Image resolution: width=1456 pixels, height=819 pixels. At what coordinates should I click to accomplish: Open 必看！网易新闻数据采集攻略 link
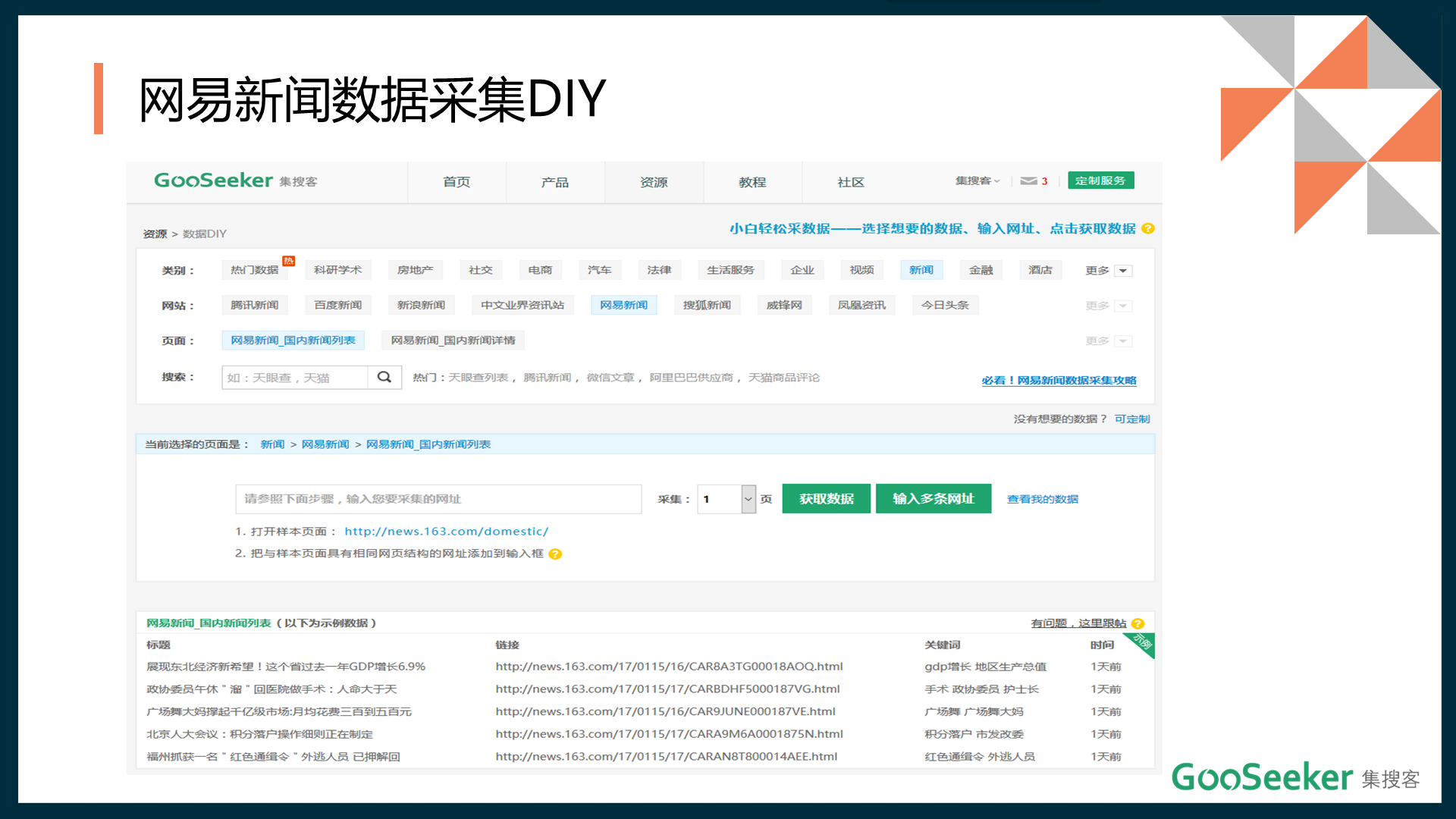[1059, 381]
